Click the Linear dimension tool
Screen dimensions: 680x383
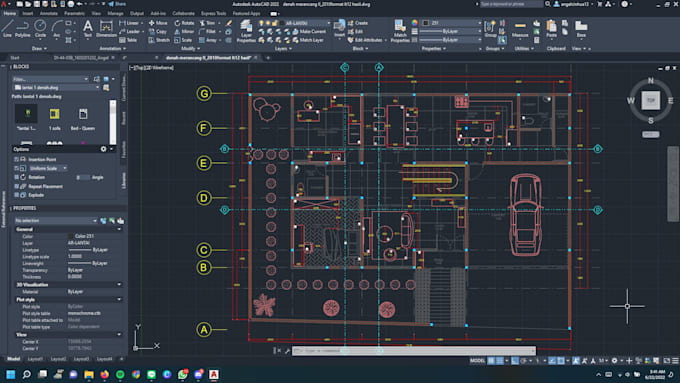tap(129, 23)
